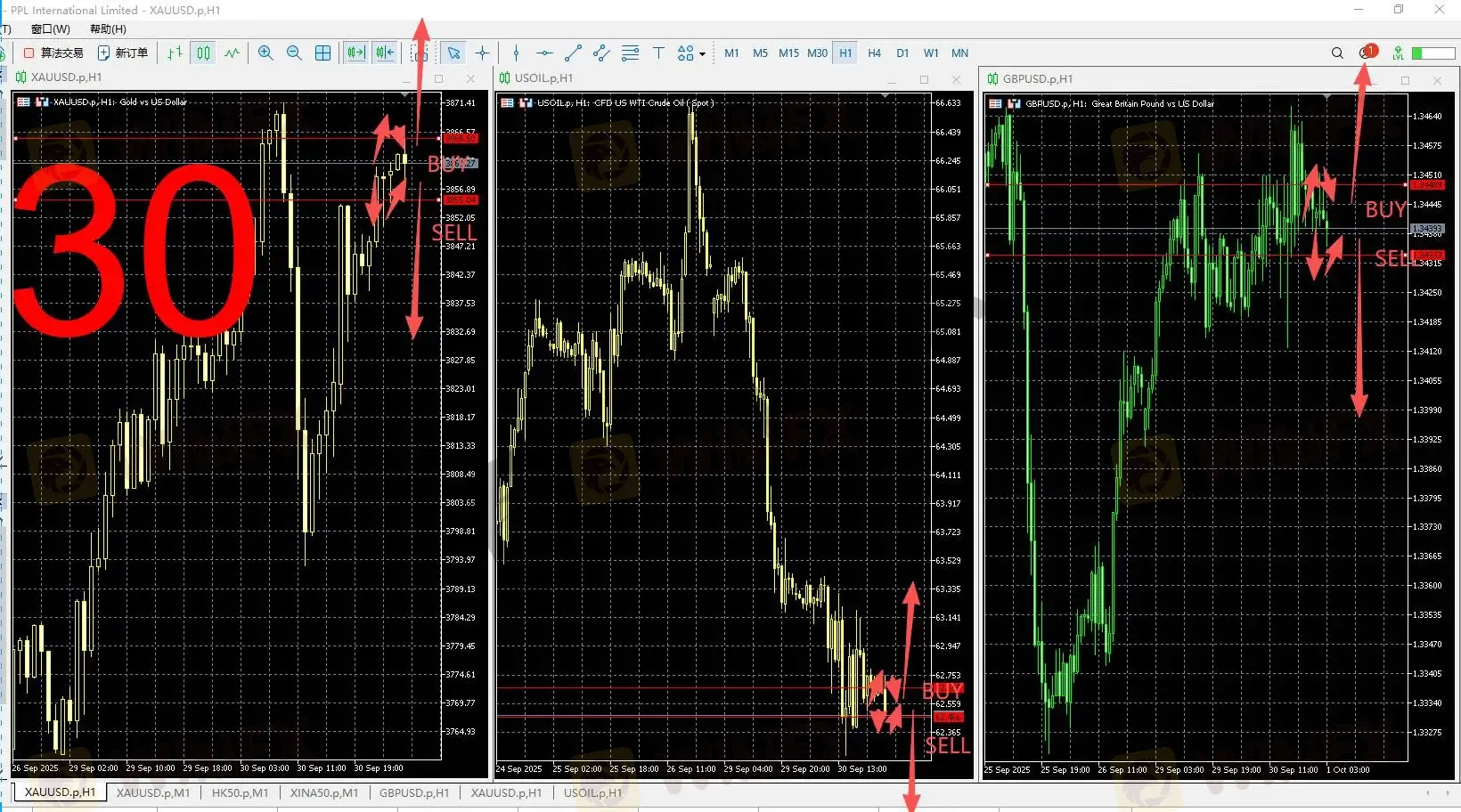This screenshot has width=1461, height=812.
Task: Switch timeframe to W1
Action: coord(931,53)
